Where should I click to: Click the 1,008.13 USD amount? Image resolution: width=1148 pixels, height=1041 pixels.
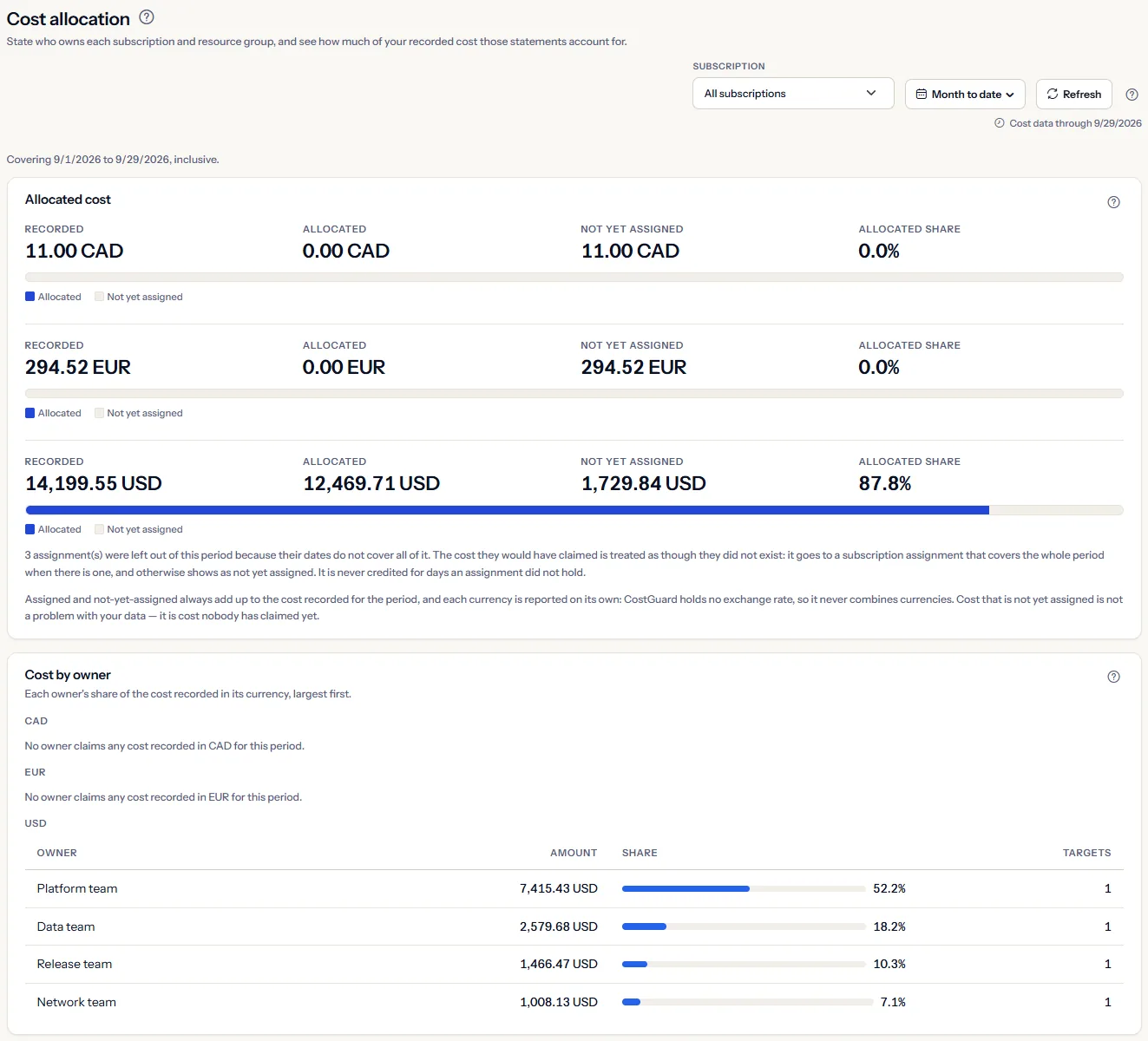coord(559,1002)
